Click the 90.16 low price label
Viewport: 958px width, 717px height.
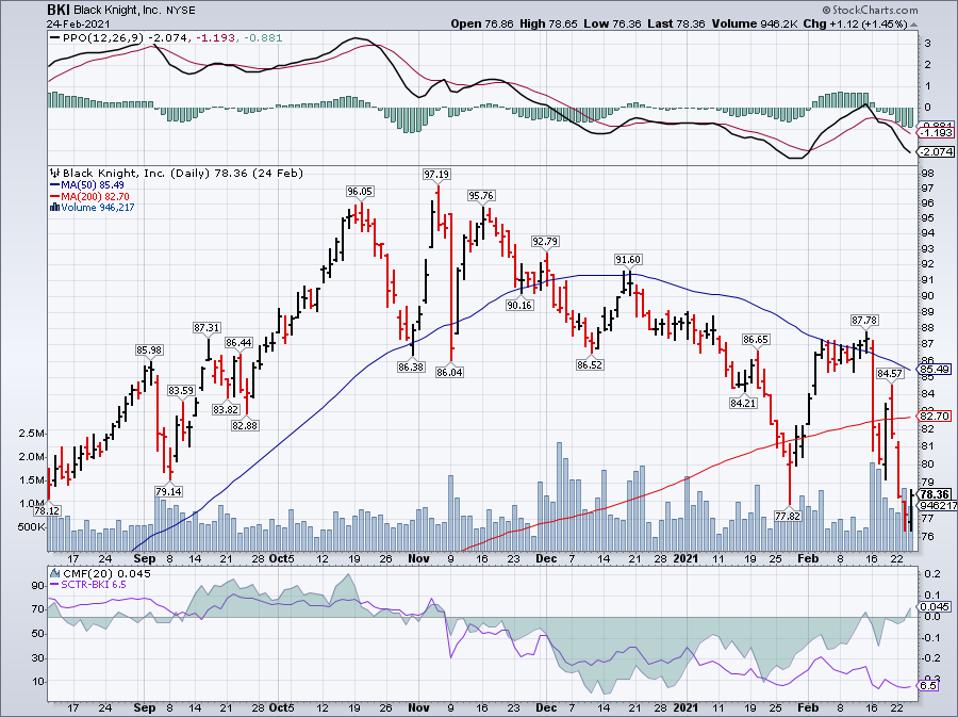(519, 305)
